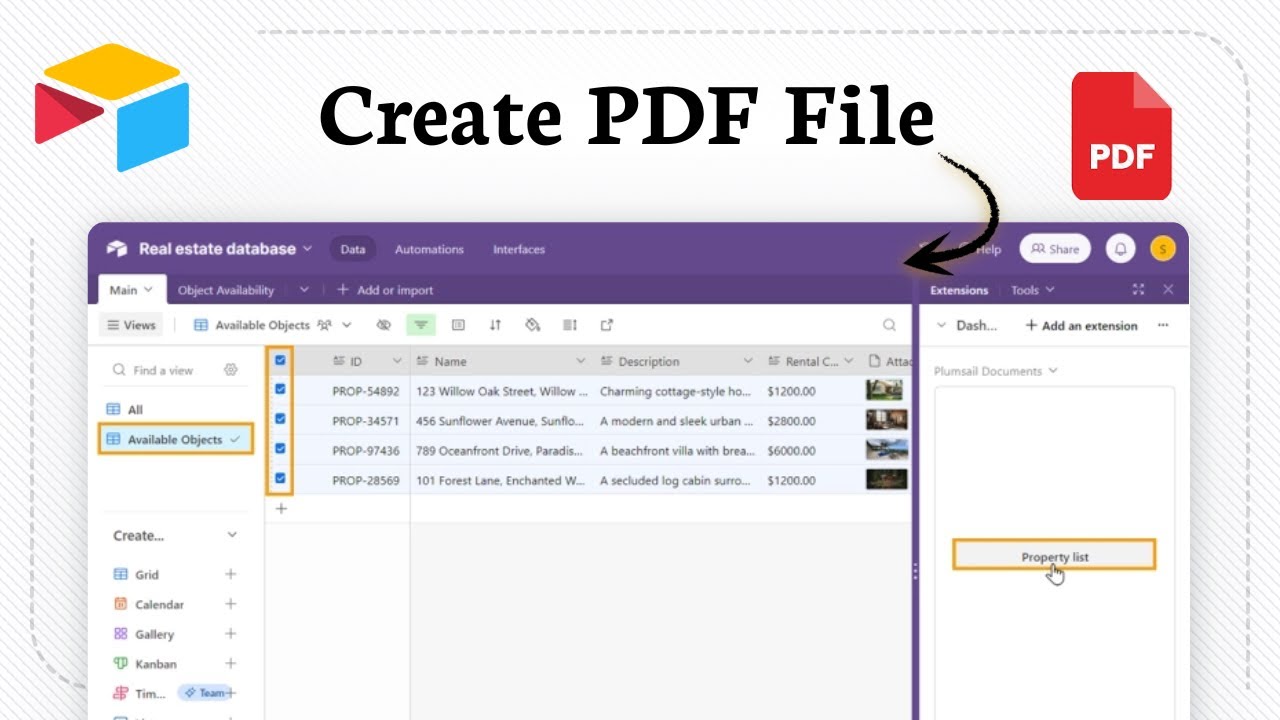The image size is (1280, 720).
Task: Open the 789 Oceanfront Drive thumbnail
Action: 886,450
